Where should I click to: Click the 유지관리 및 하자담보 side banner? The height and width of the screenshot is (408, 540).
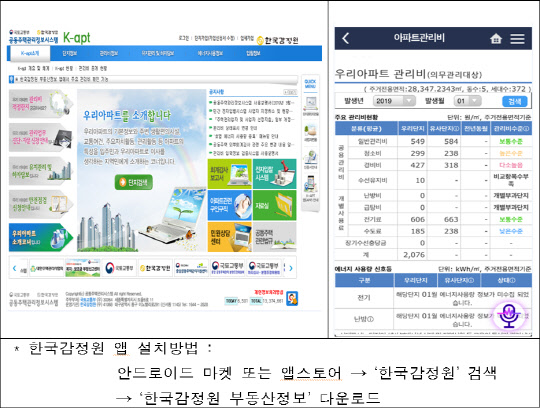[x=41, y=170]
